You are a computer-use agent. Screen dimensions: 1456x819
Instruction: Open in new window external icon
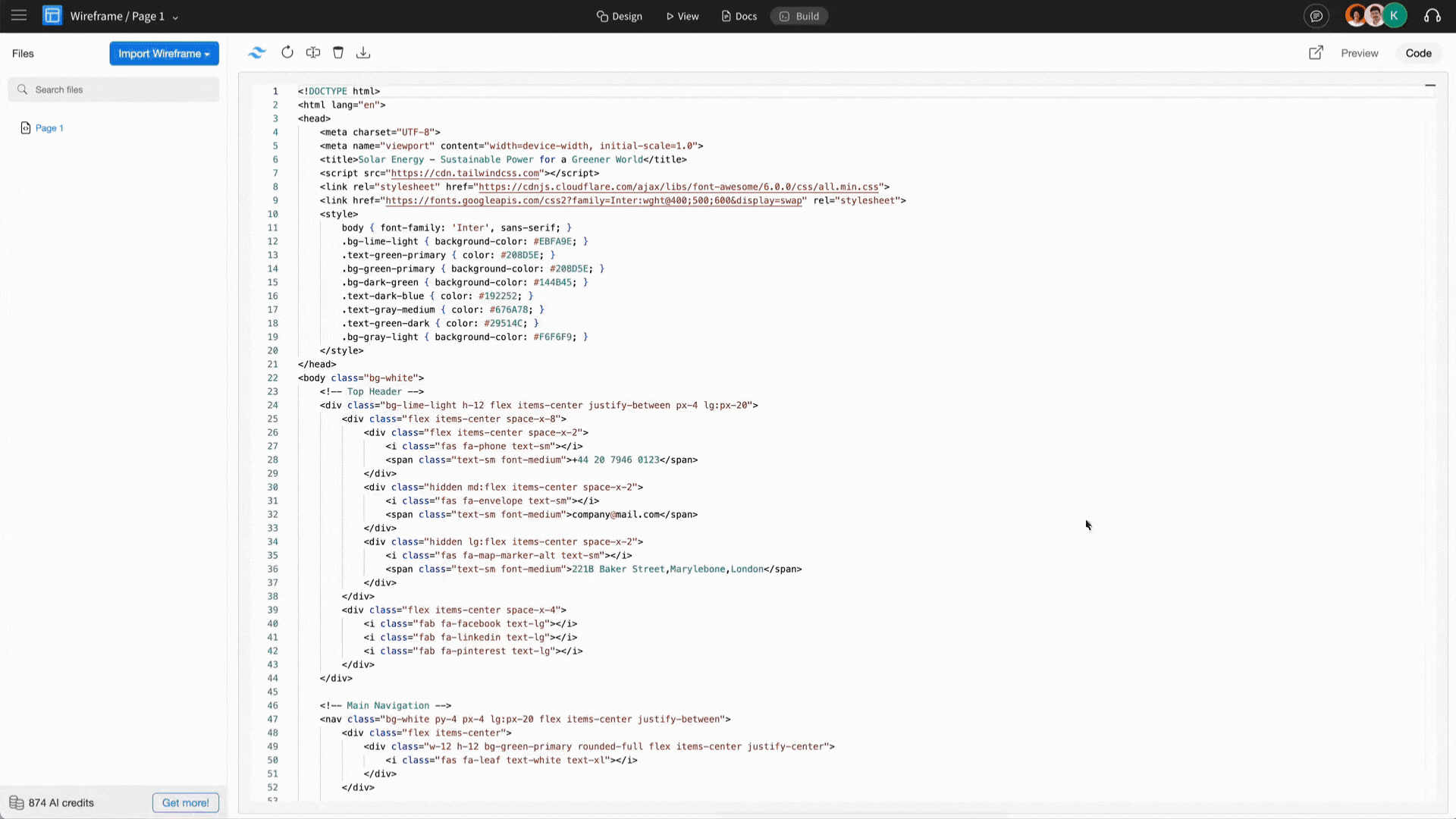coord(1316,52)
